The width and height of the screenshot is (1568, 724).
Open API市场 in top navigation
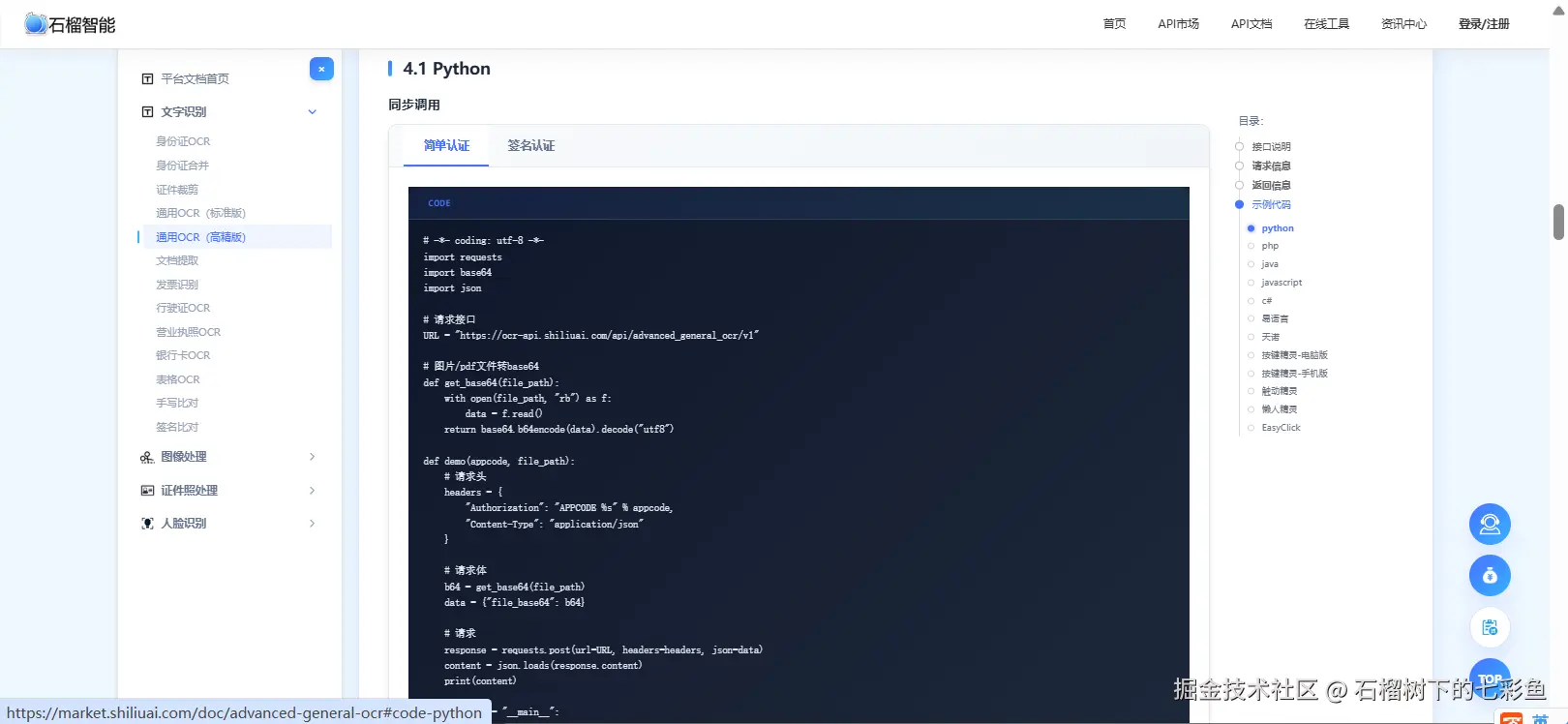click(1178, 24)
